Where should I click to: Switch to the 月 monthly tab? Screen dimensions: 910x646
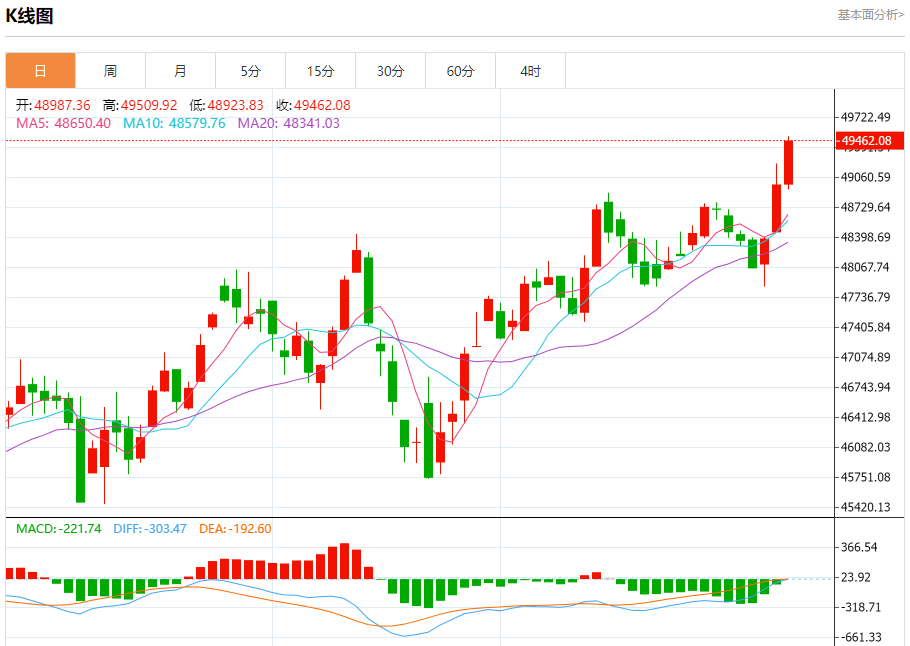coord(180,71)
